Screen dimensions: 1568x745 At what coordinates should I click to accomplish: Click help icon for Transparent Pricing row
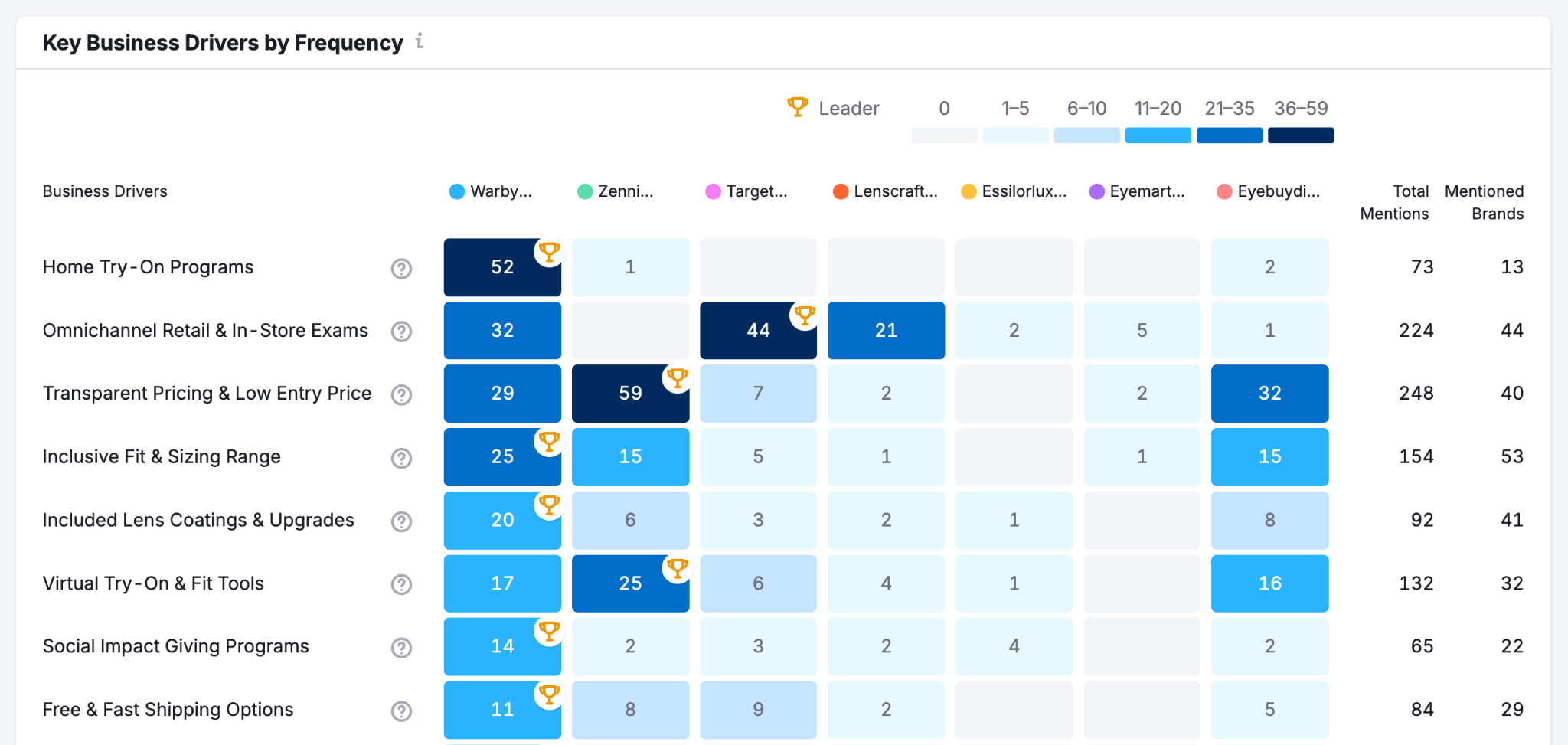click(401, 395)
